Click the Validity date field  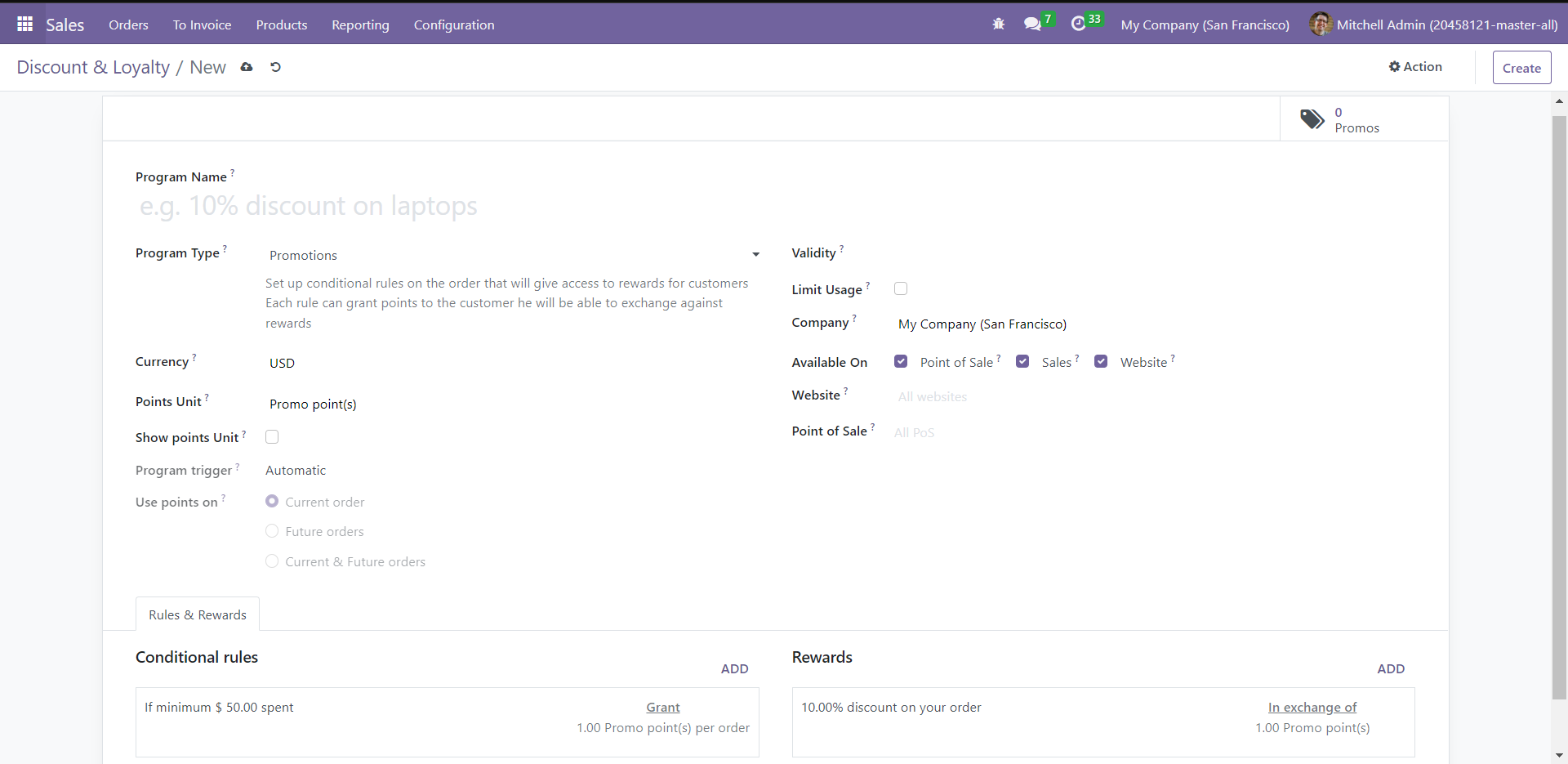(x=1155, y=253)
